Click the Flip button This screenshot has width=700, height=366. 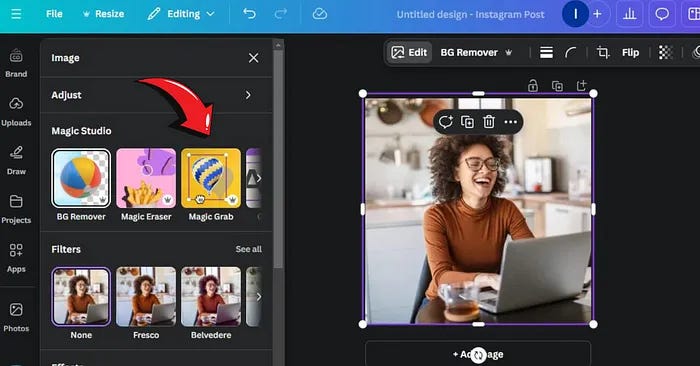pyautogui.click(x=630, y=52)
